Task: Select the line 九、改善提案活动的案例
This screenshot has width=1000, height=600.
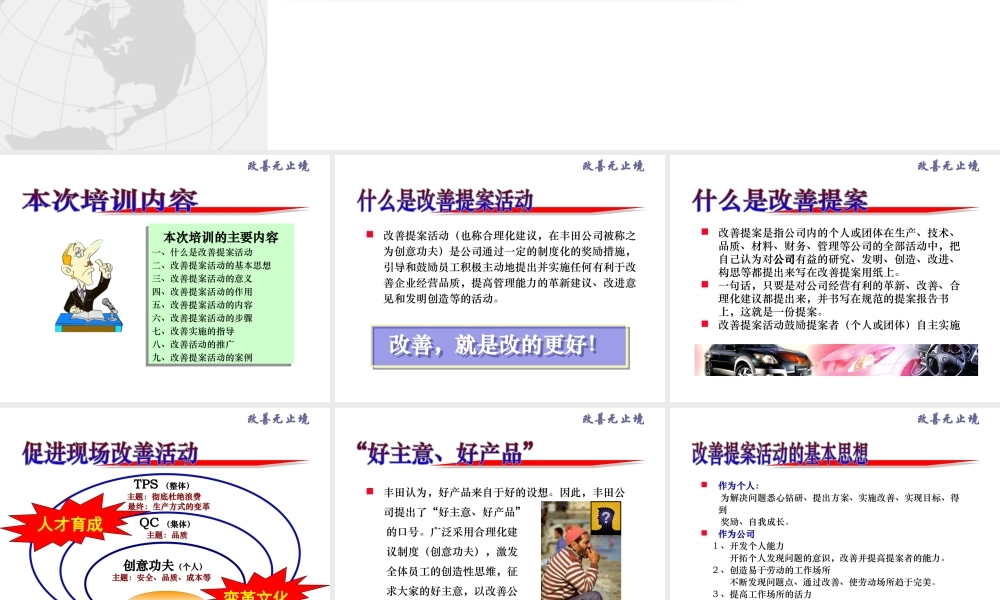Action: coord(202,357)
